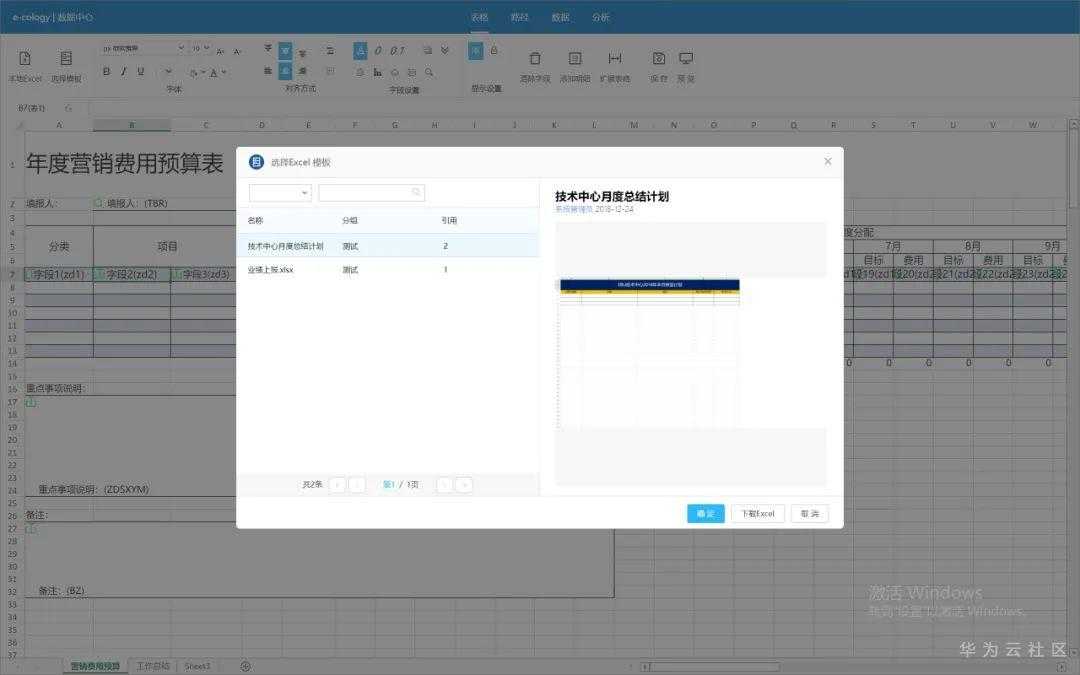Viewport: 1080px width, 675px height.
Task: Switch to the 分析 top tab
Action: pyautogui.click(x=601, y=17)
